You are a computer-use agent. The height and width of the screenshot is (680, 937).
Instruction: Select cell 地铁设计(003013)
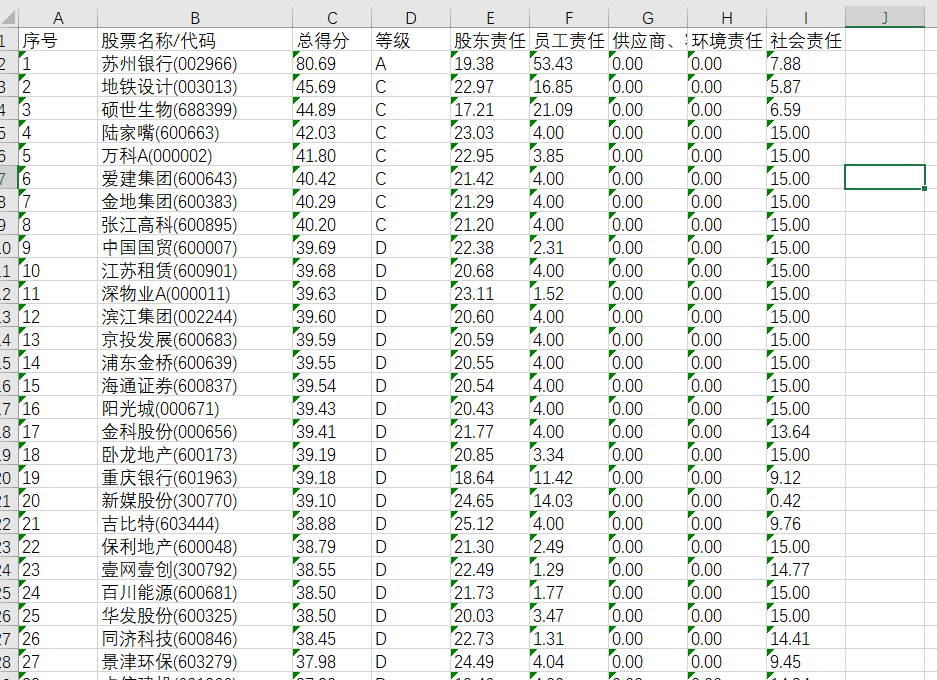195,86
